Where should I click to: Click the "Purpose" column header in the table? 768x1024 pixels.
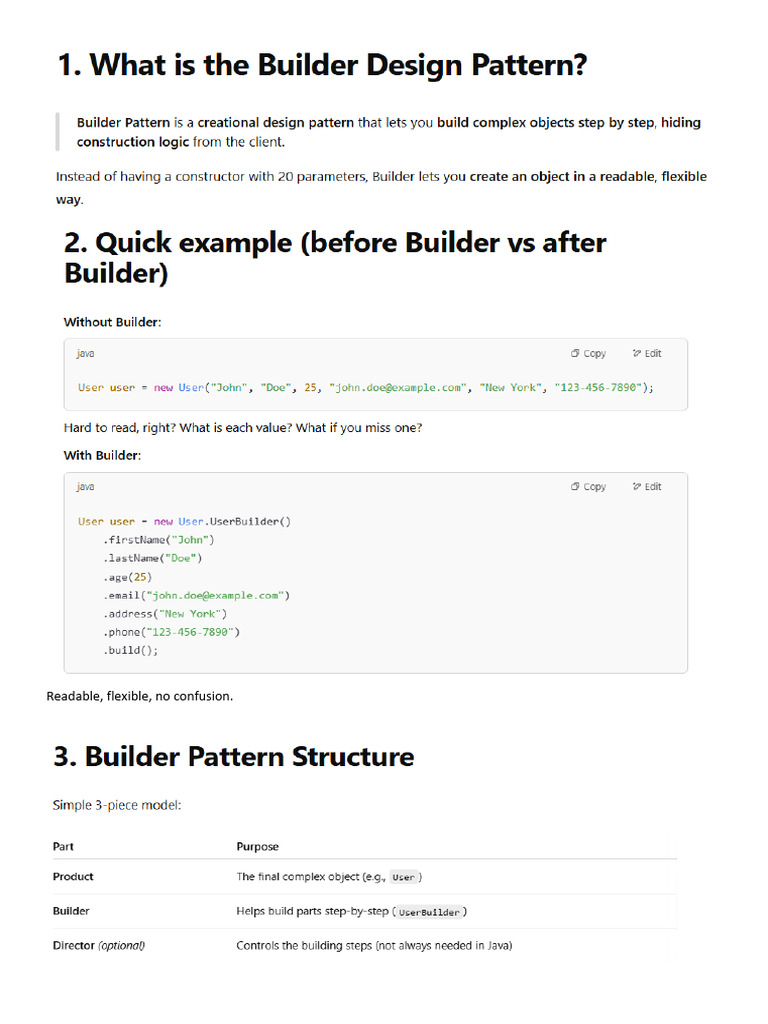pyautogui.click(x=257, y=846)
